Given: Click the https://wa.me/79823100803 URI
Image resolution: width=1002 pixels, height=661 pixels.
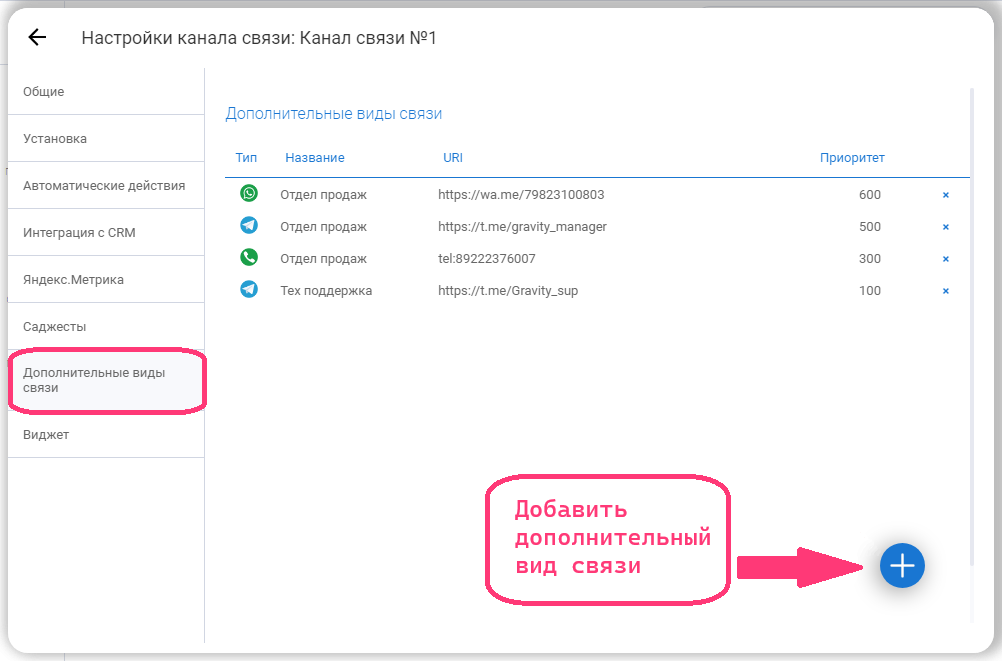Looking at the screenshot, I should click(521, 195).
